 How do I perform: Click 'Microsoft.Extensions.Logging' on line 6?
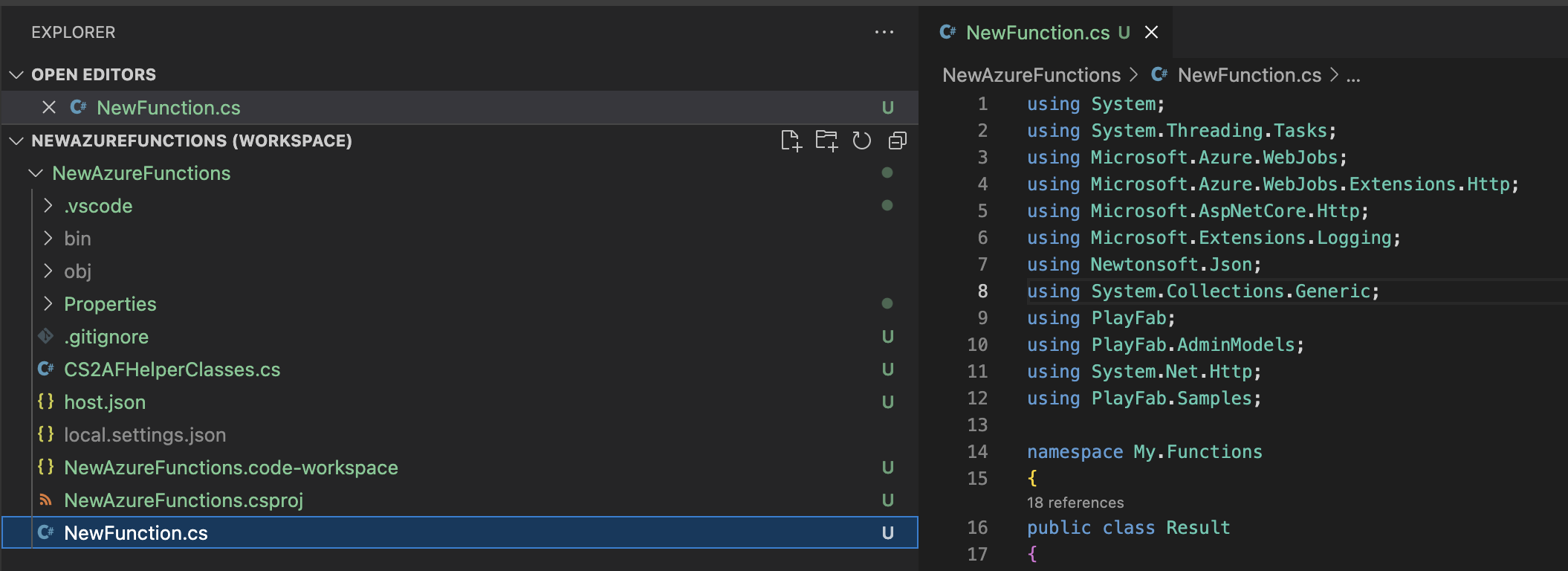(x=1240, y=238)
